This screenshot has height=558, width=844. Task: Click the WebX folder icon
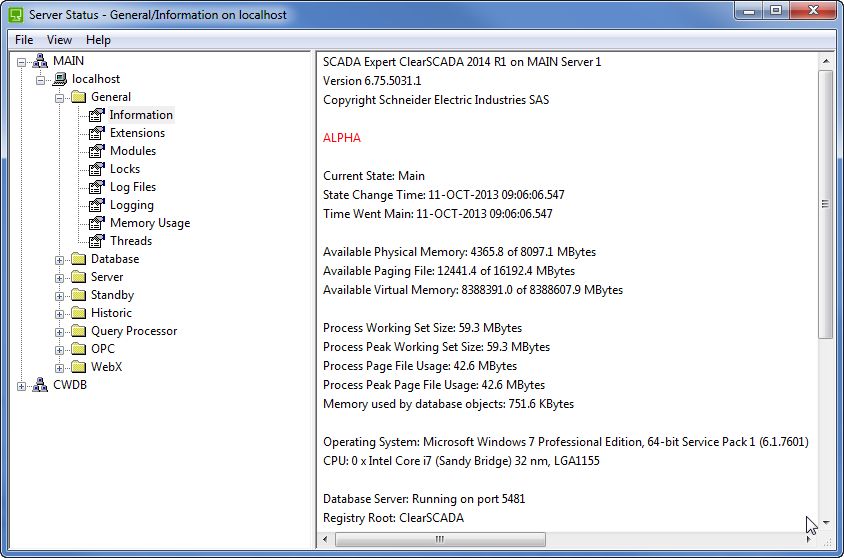(x=79, y=367)
